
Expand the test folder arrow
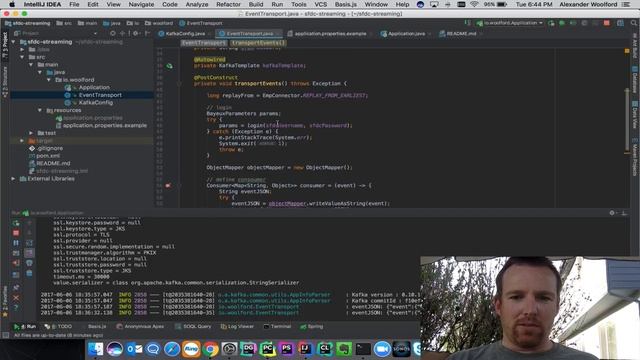pyautogui.click(x=31, y=133)
